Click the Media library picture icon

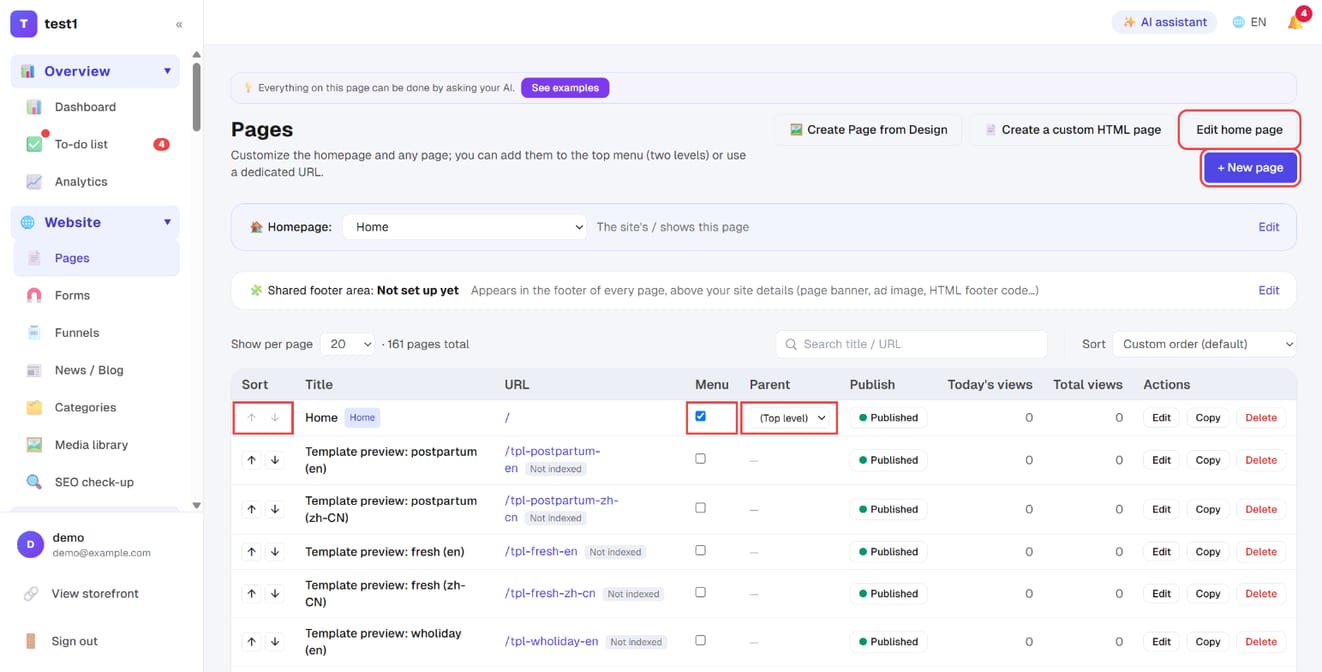[34, 445]
